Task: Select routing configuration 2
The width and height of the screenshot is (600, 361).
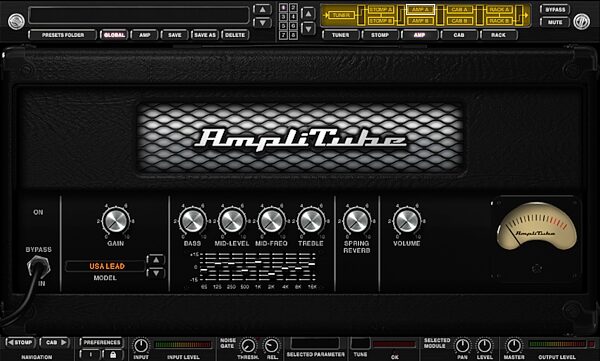Action: click(x=293, y=8)
